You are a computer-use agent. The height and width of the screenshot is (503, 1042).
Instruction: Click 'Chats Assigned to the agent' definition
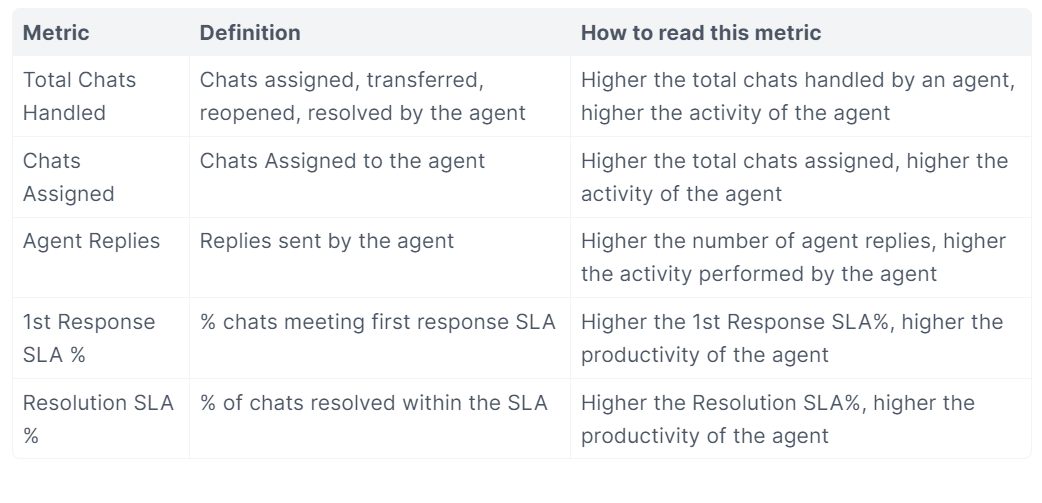[342, 161]
